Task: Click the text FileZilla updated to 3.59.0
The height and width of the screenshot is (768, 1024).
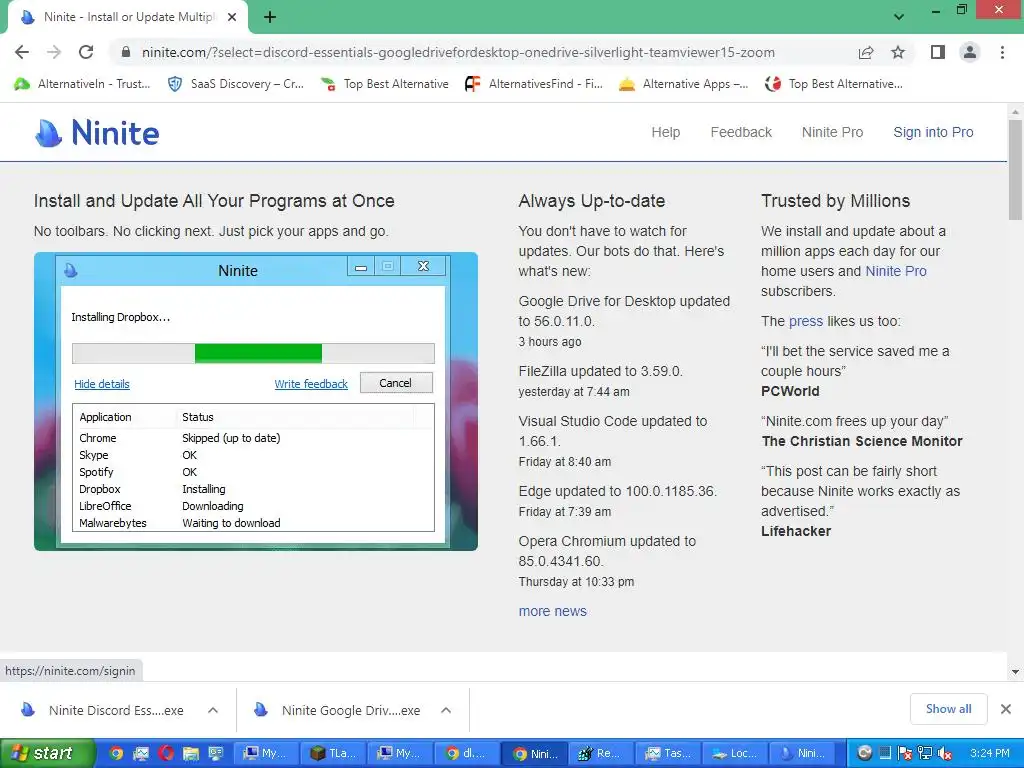Action: pos(601,371)
